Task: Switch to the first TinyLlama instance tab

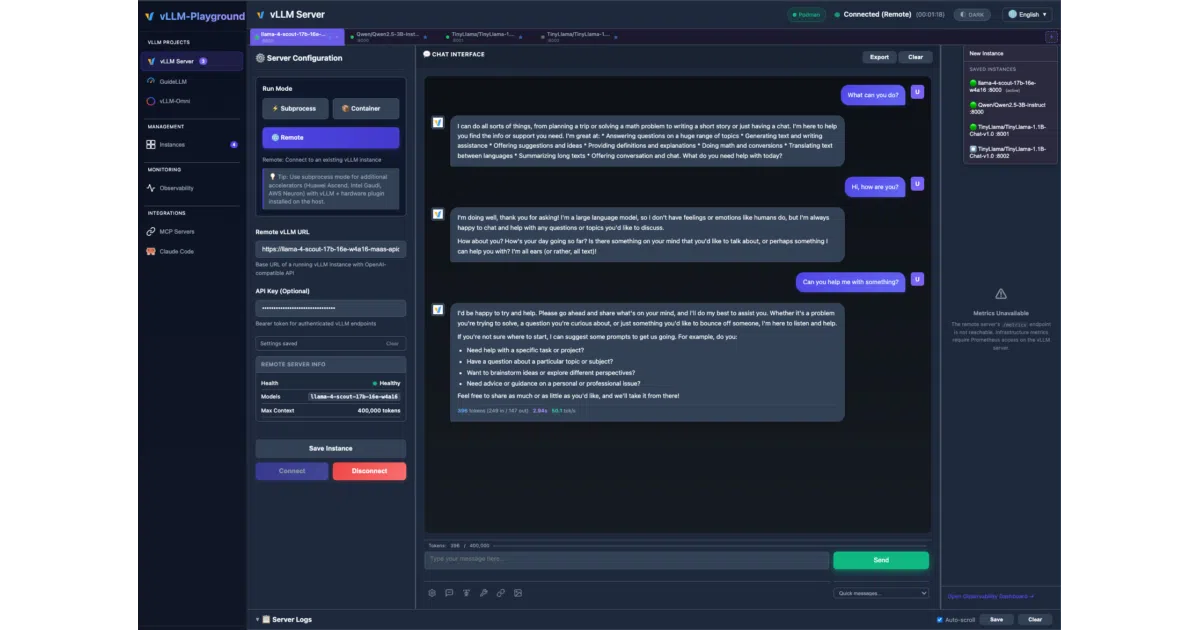Action: pyautogui.click(x=484, y=36)
